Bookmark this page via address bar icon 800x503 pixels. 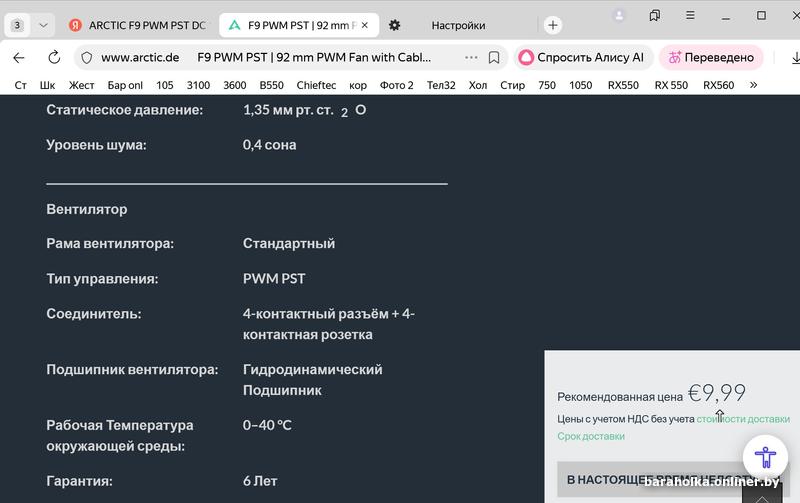(494, 58)
